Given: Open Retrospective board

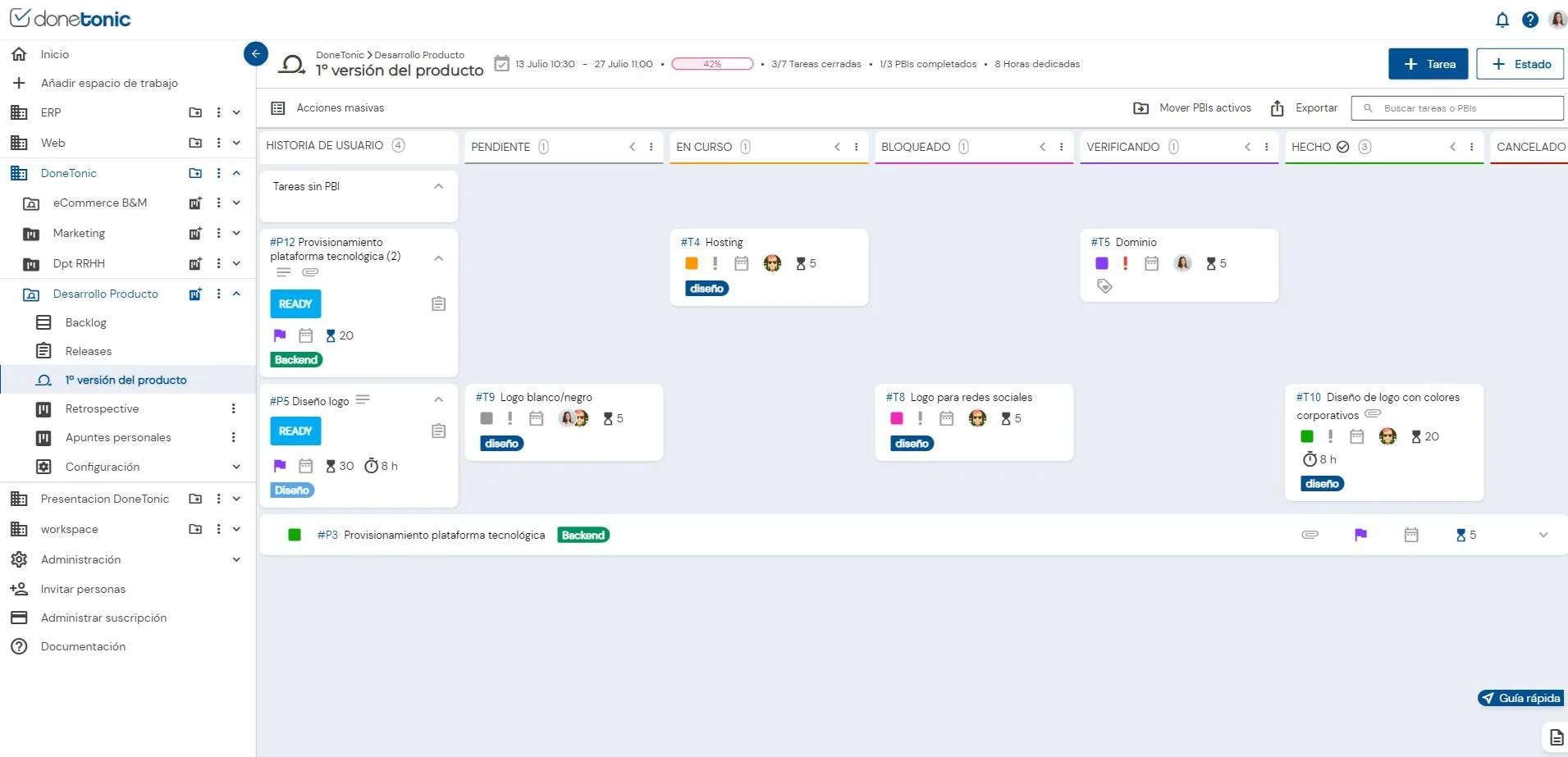Looking at the screenshot, I should click(102, 408).
